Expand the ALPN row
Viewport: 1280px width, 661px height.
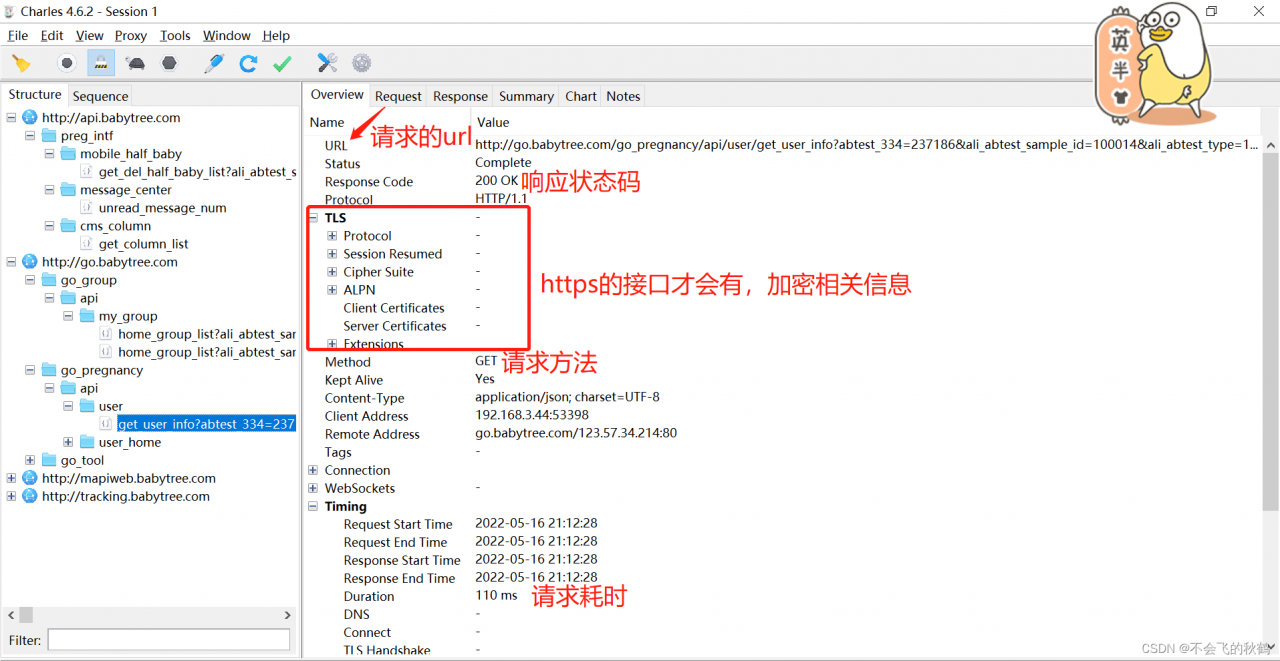coord(332,290)
